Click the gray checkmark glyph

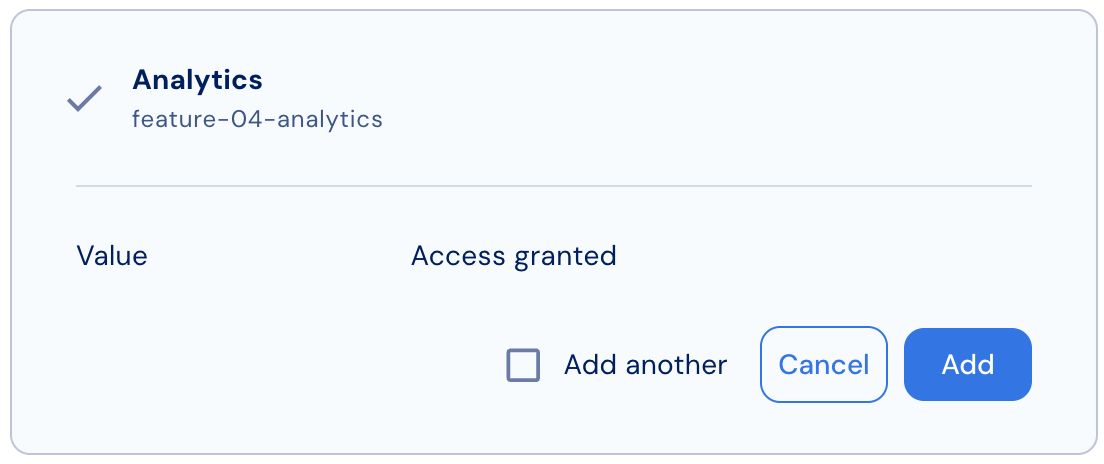84,99
